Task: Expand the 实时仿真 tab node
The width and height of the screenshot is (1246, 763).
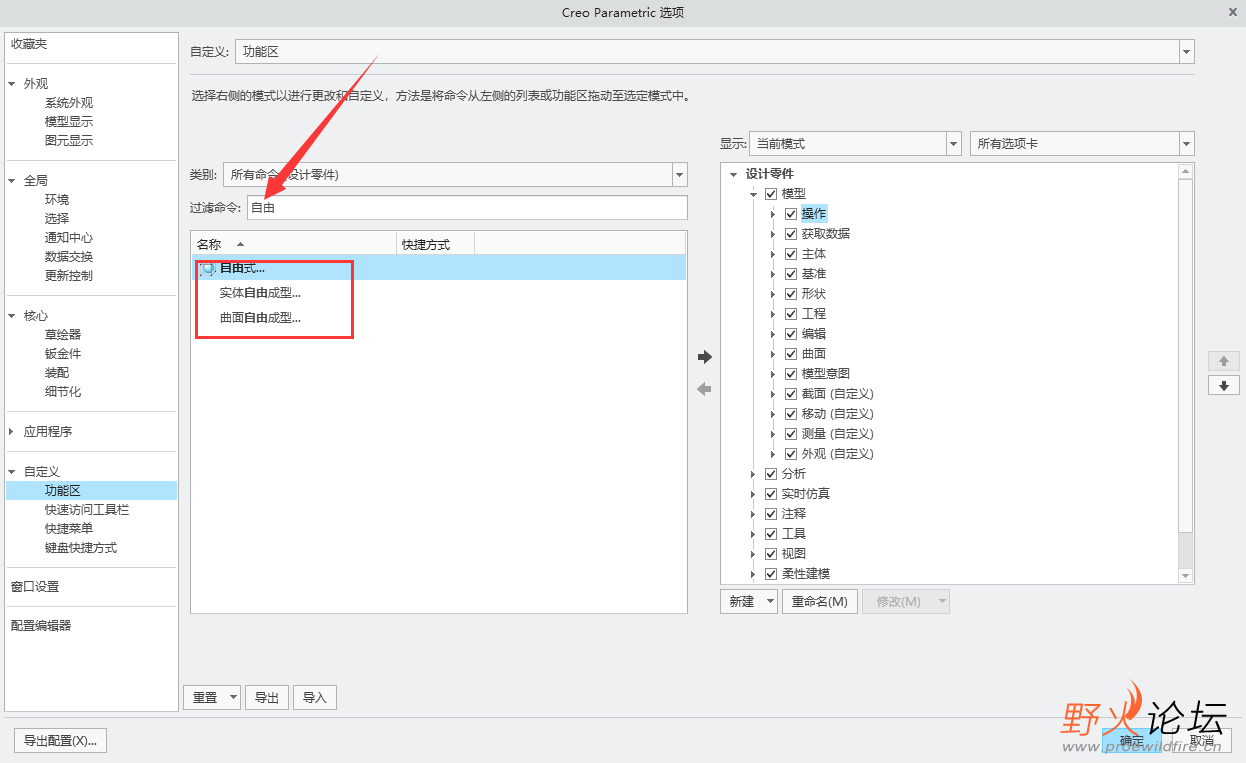Action: [753, 494]
